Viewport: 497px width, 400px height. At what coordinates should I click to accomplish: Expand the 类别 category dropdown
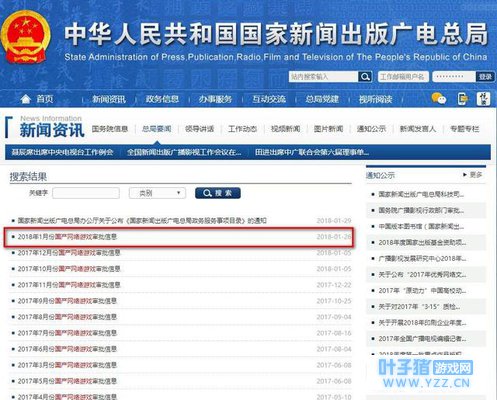tap(157, 193)
